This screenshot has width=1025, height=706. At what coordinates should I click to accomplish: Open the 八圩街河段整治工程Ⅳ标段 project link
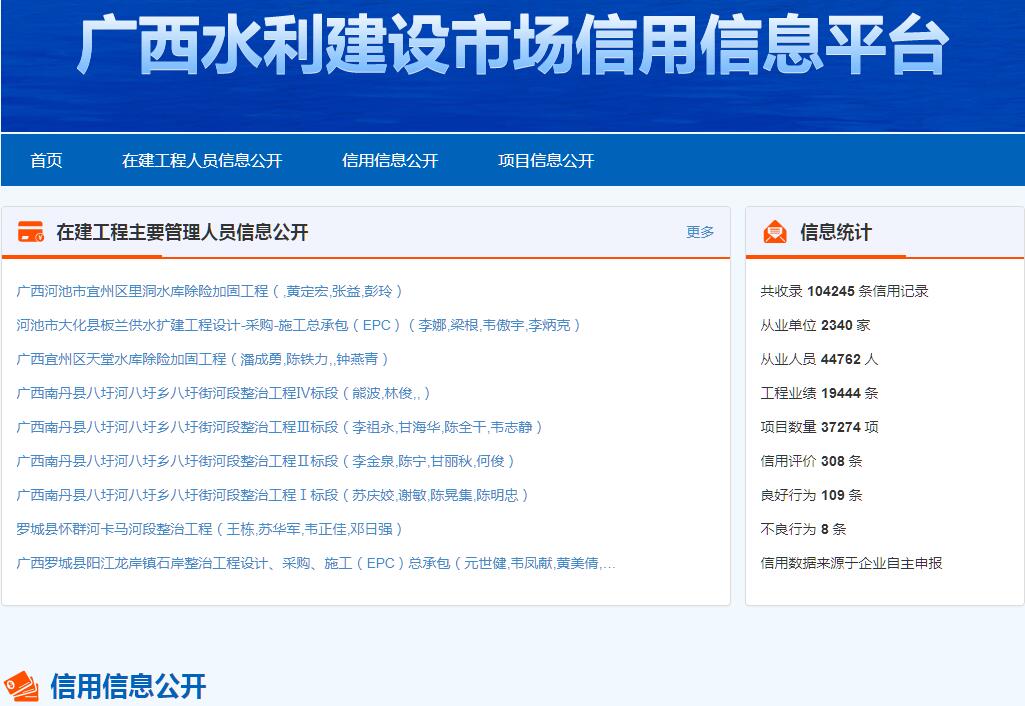224,393
